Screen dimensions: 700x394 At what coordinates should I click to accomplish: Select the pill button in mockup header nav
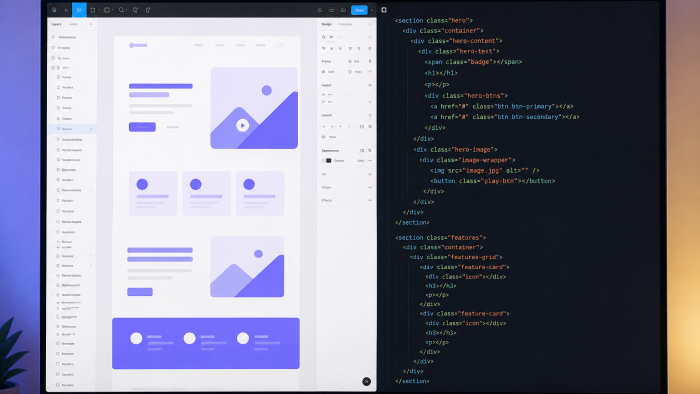pos(279,45)
